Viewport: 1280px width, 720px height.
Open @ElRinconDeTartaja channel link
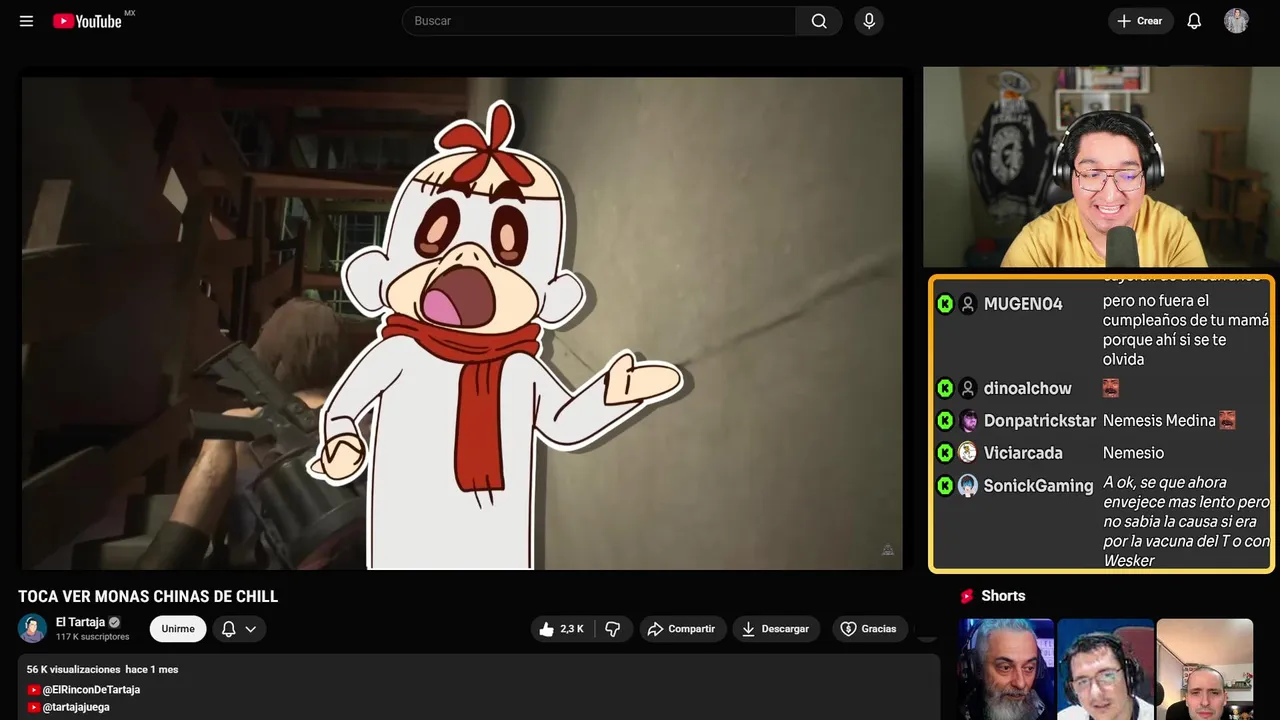click(91, 690)
